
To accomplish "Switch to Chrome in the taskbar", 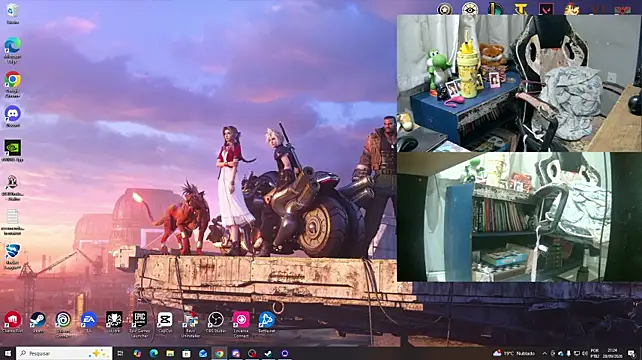I will pyautogui.click(x=219, y=353).
